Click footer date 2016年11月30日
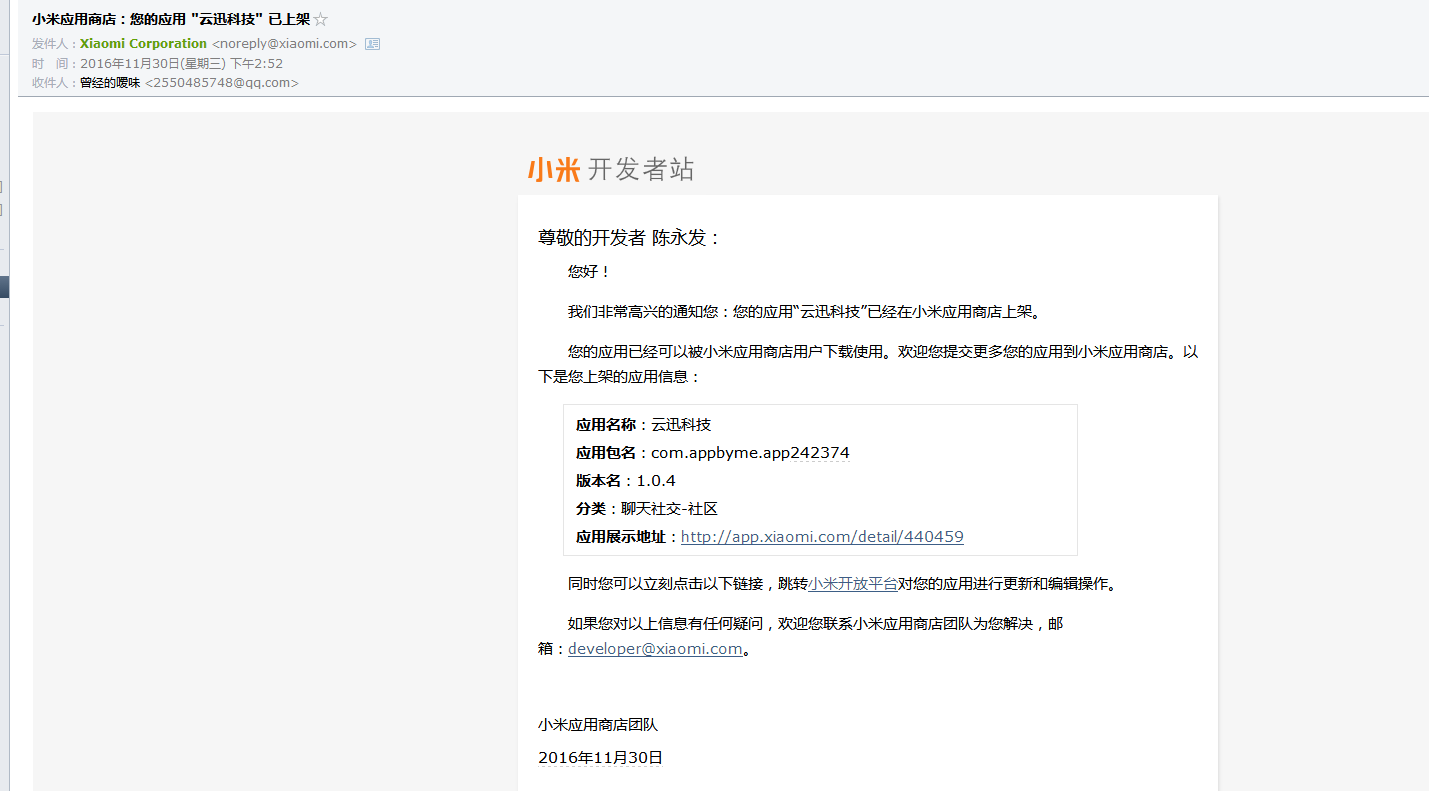1429x791 pixels. coord(600,758)
